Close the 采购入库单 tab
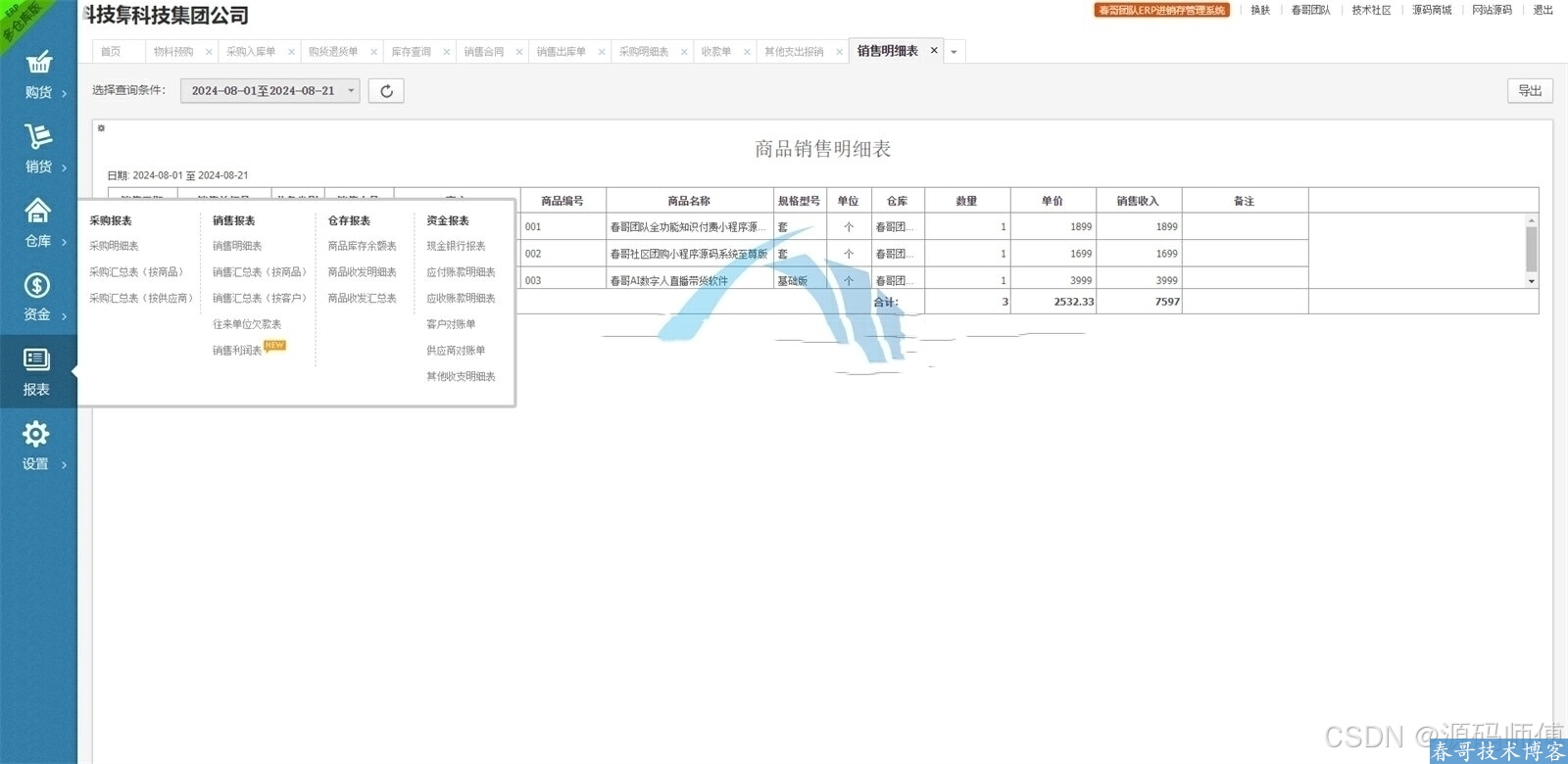 pos(291,52)
